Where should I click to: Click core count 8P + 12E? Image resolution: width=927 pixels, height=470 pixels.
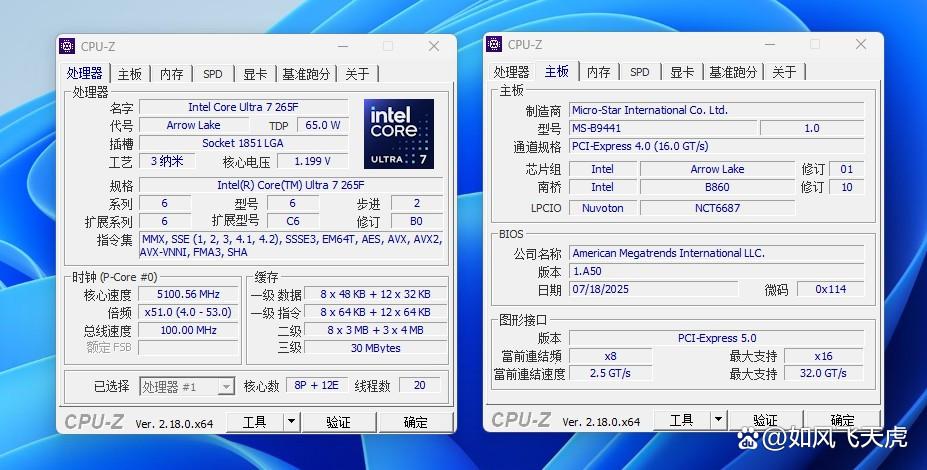317,385
